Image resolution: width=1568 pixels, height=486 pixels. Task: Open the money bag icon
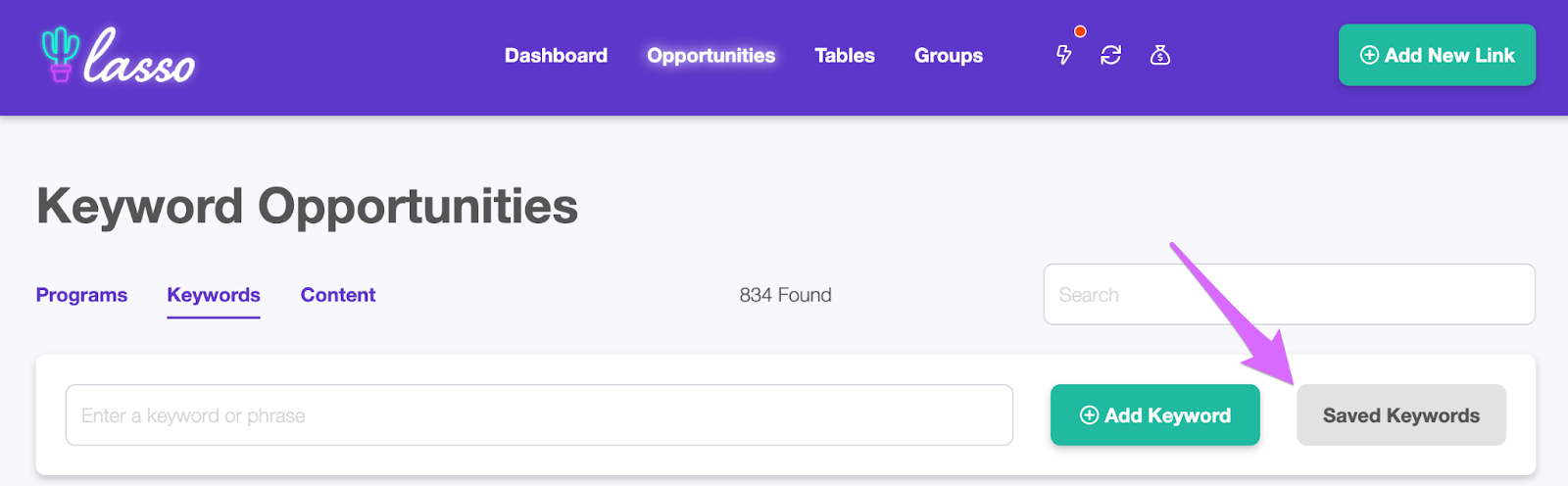(1160, 55)
